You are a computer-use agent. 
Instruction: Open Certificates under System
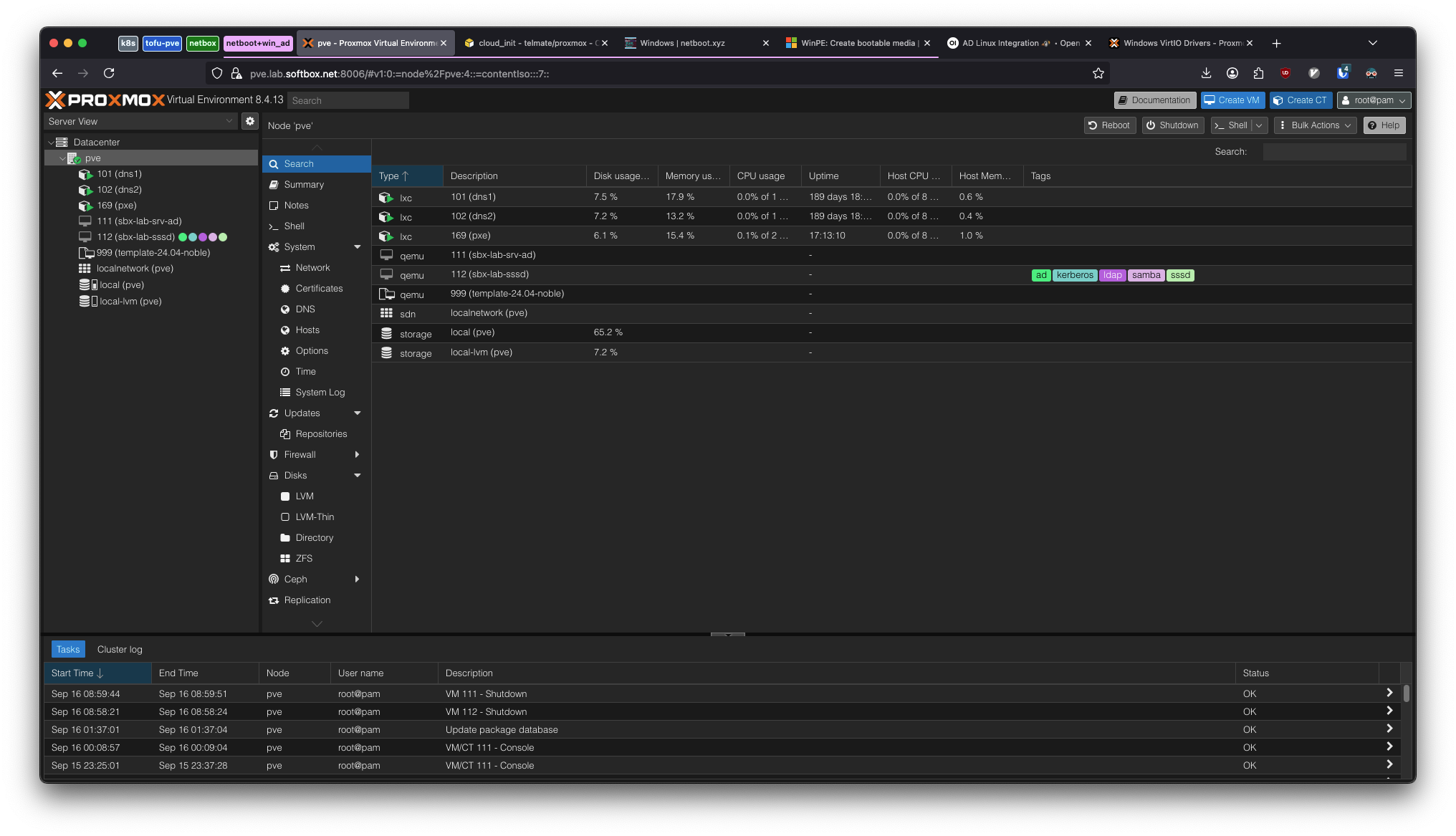319,288
